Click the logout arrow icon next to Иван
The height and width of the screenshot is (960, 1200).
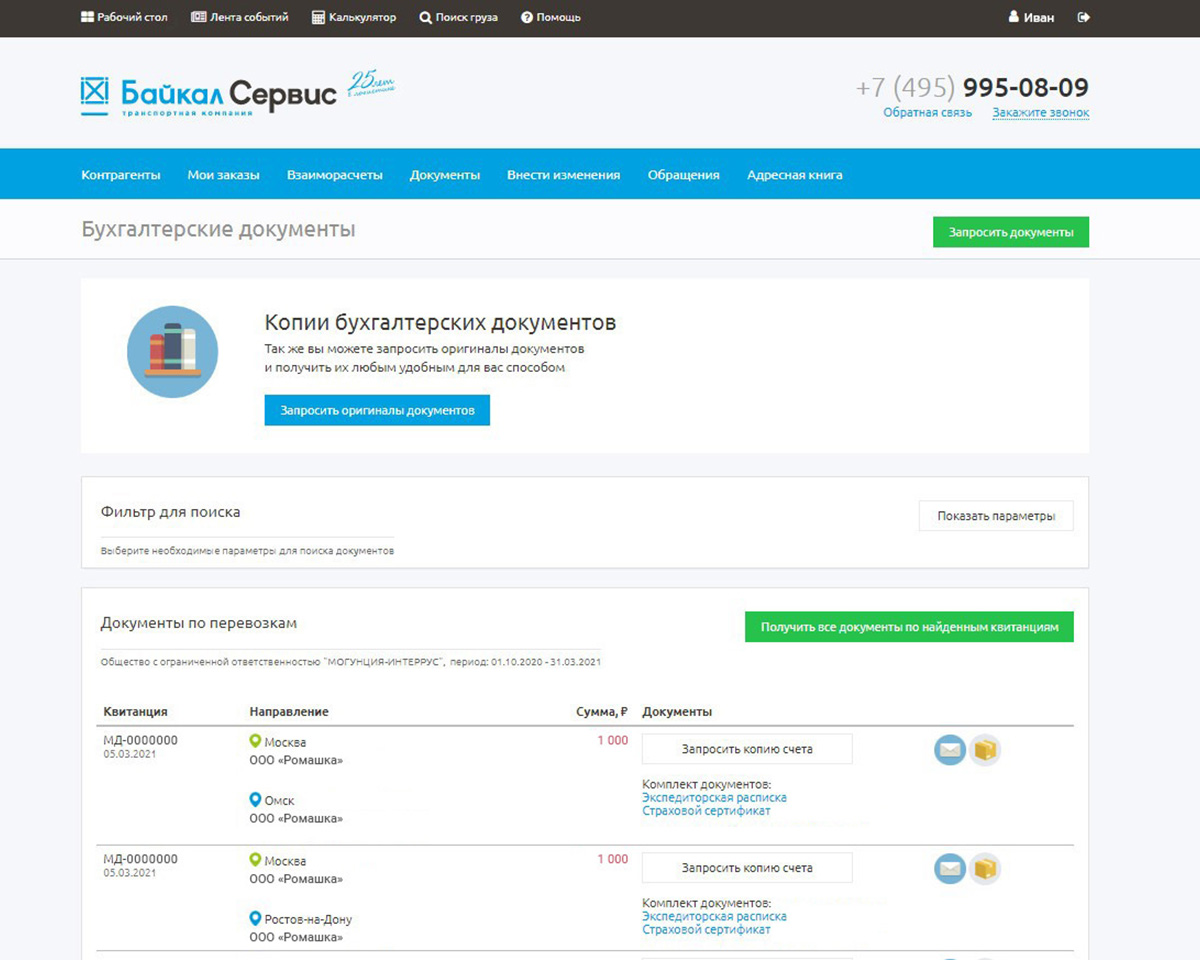pos(1083,17)
